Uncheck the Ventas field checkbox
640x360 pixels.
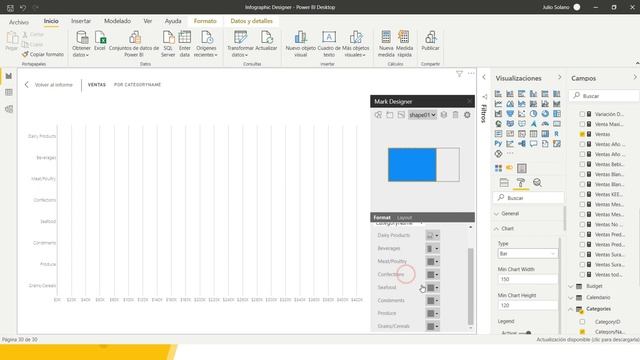582,134
